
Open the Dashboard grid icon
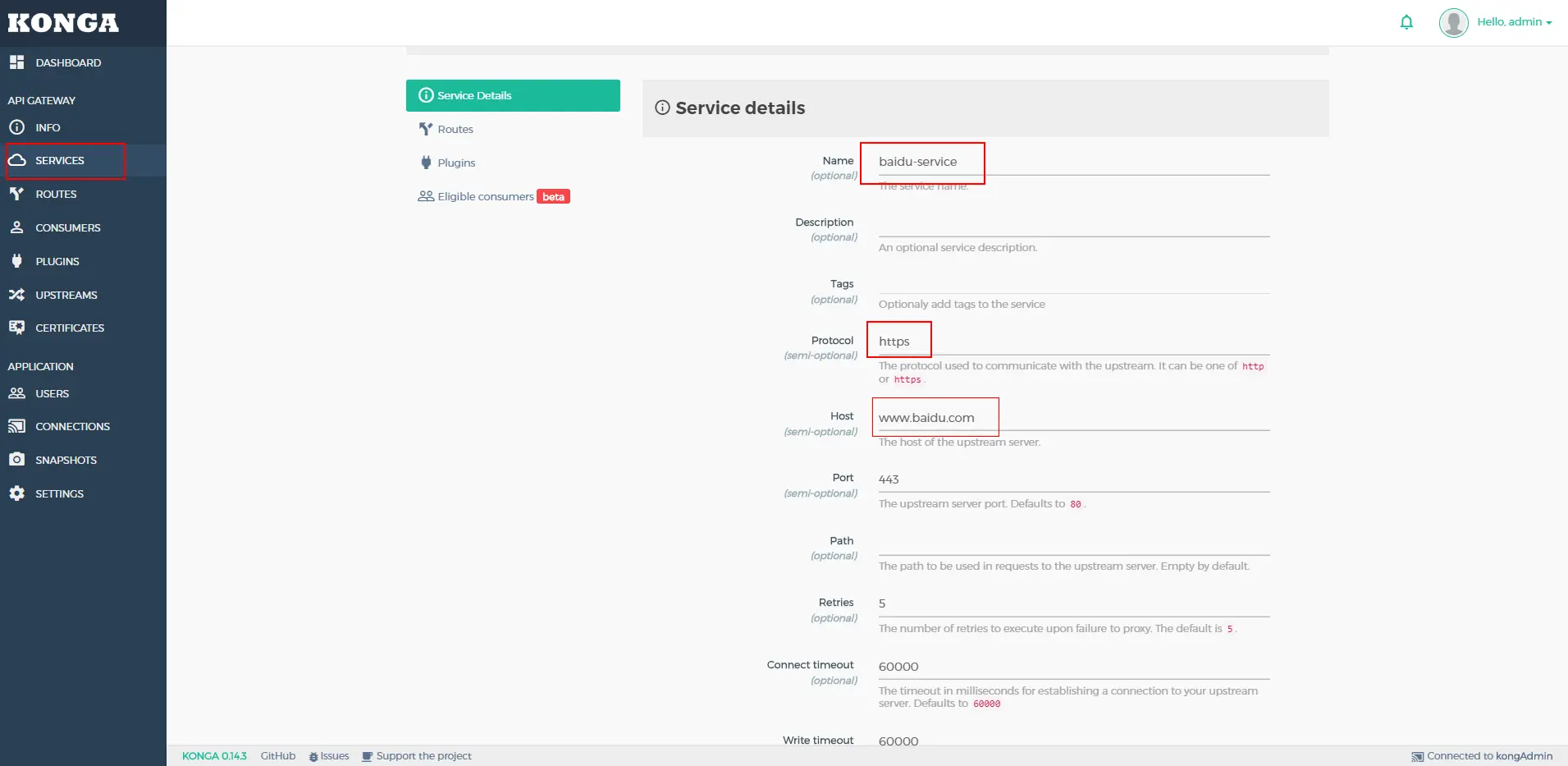16,62
